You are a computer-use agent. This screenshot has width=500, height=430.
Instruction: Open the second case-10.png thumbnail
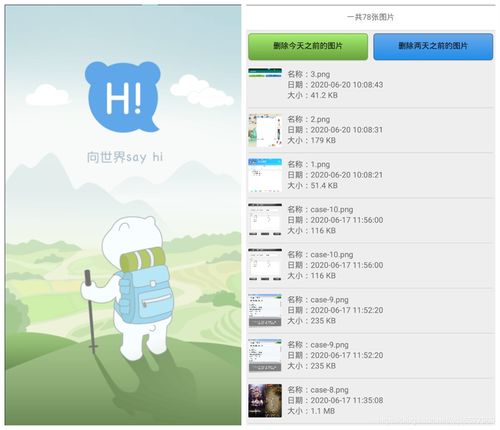(265, 265)
